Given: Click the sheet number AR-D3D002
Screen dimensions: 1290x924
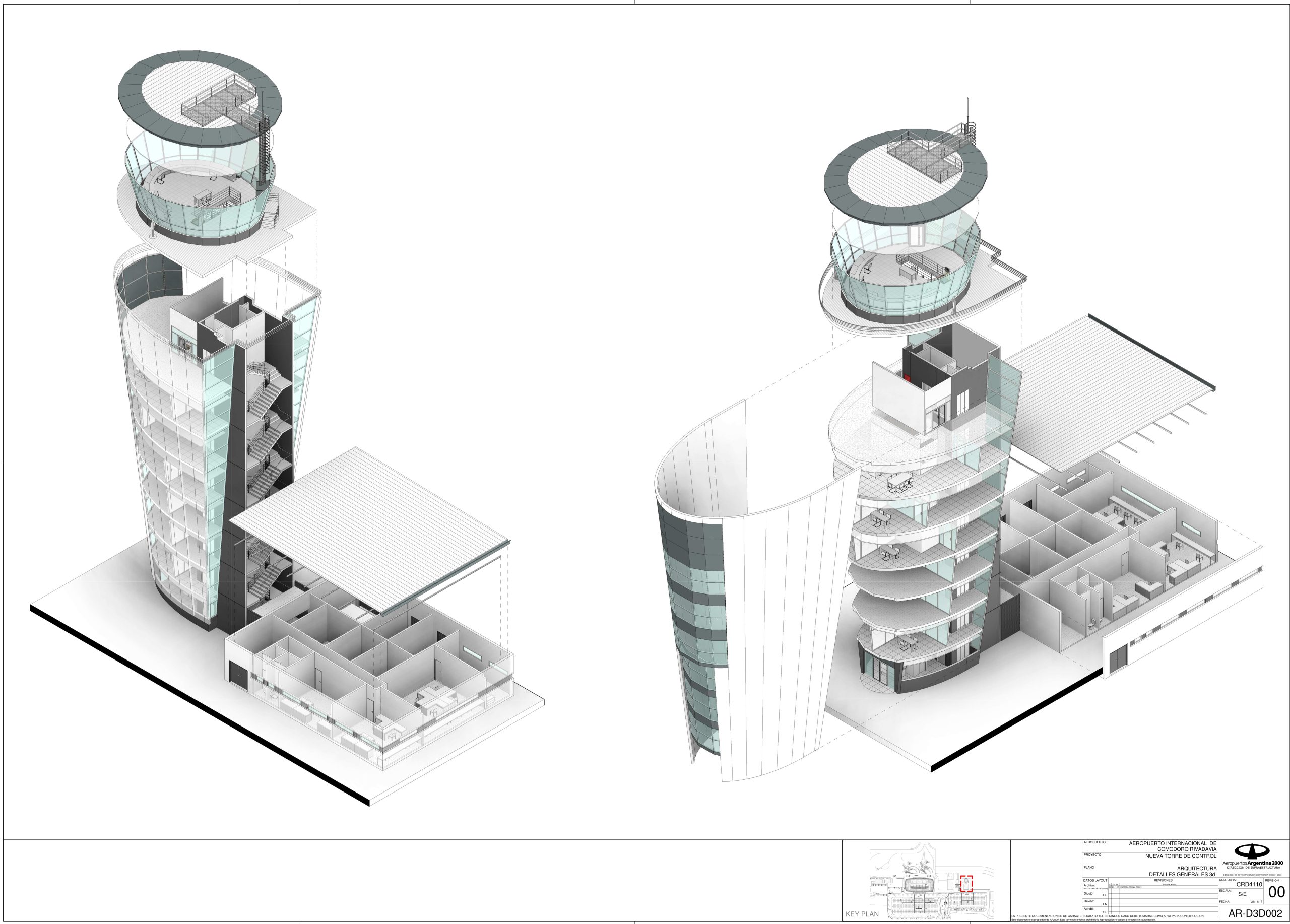Looking at the screenshot, I should [1255, 914].
